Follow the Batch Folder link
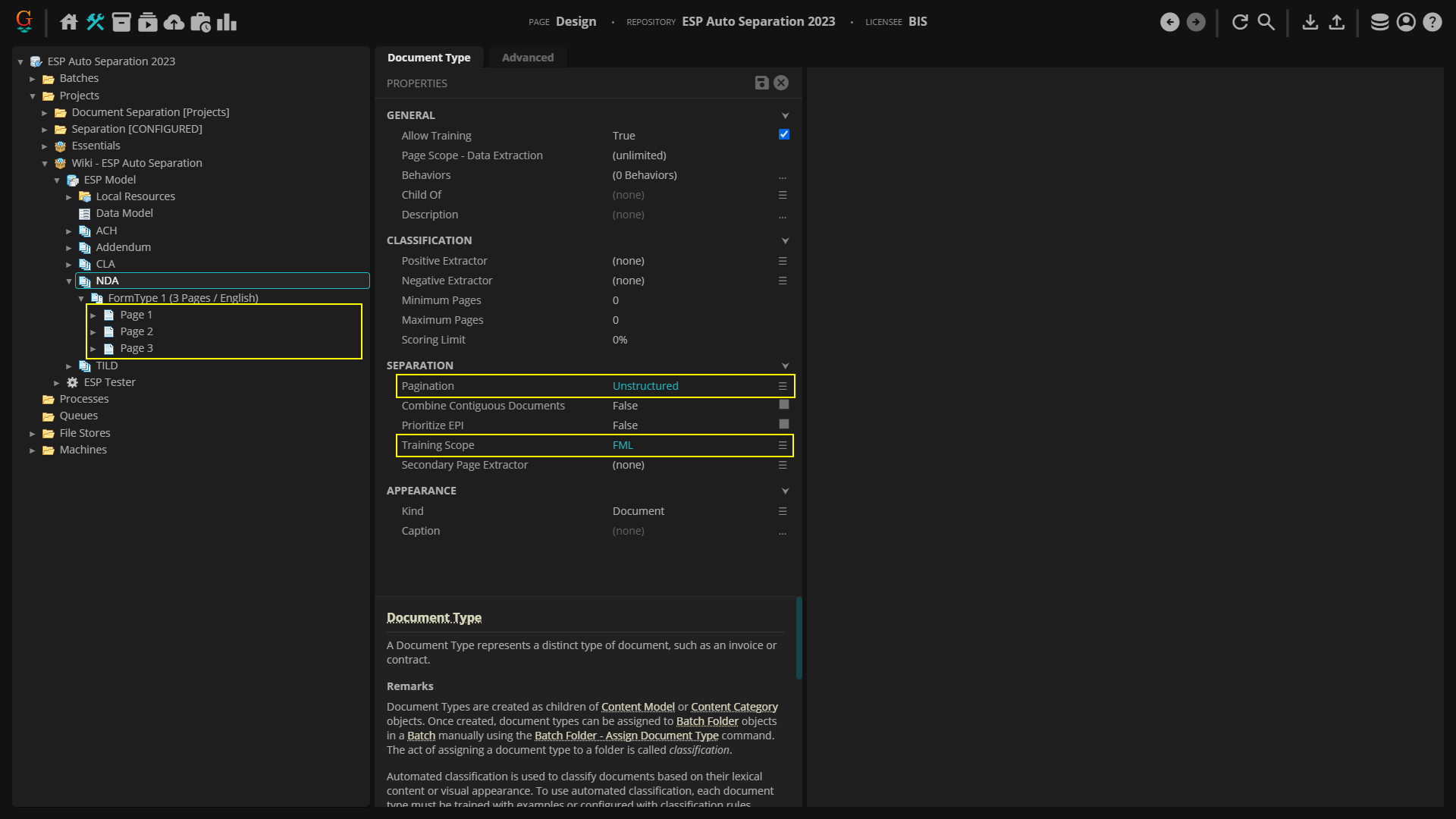 [707, 721]
